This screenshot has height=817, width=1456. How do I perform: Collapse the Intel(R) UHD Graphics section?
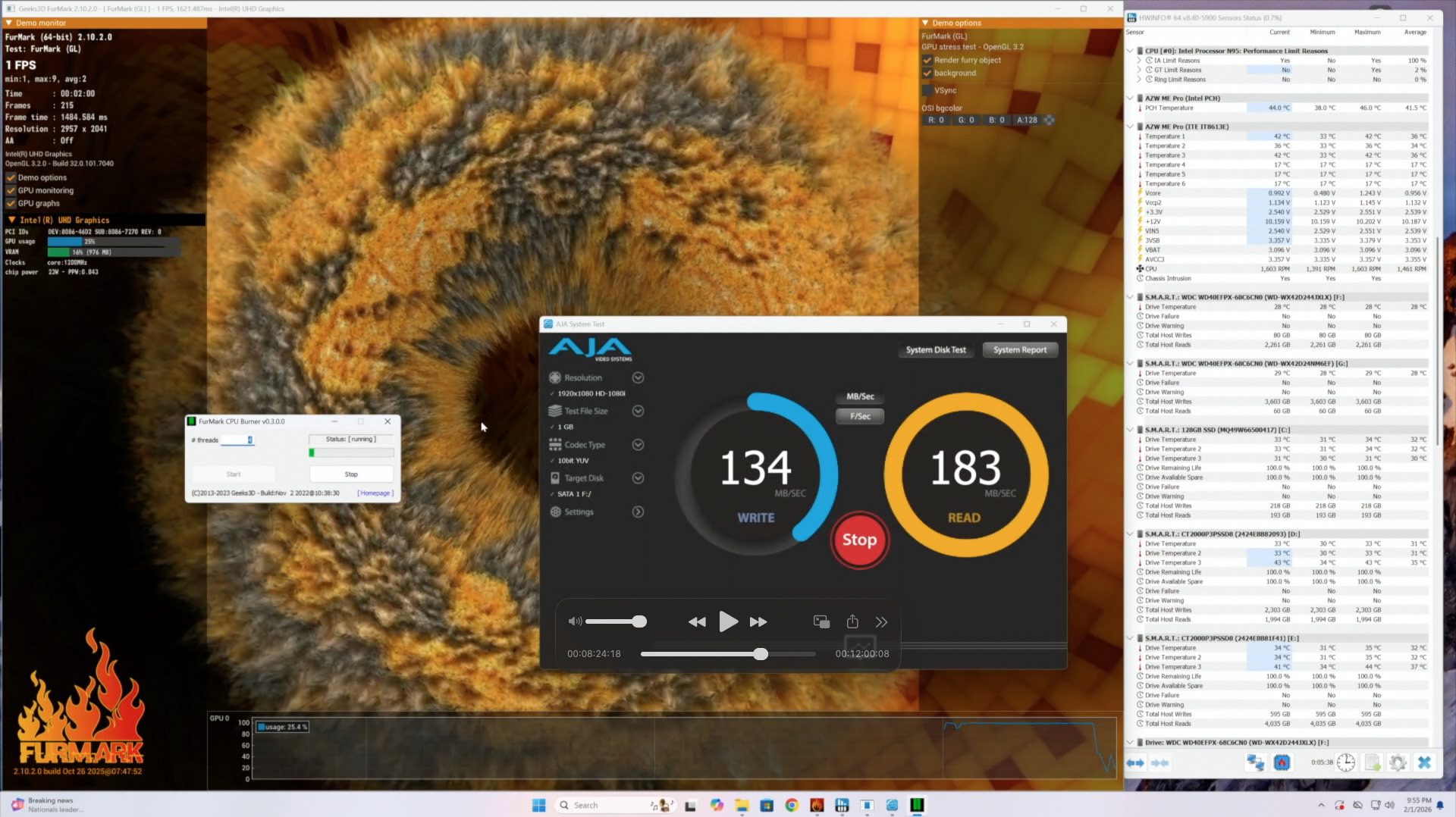click(x=11, y=220)
